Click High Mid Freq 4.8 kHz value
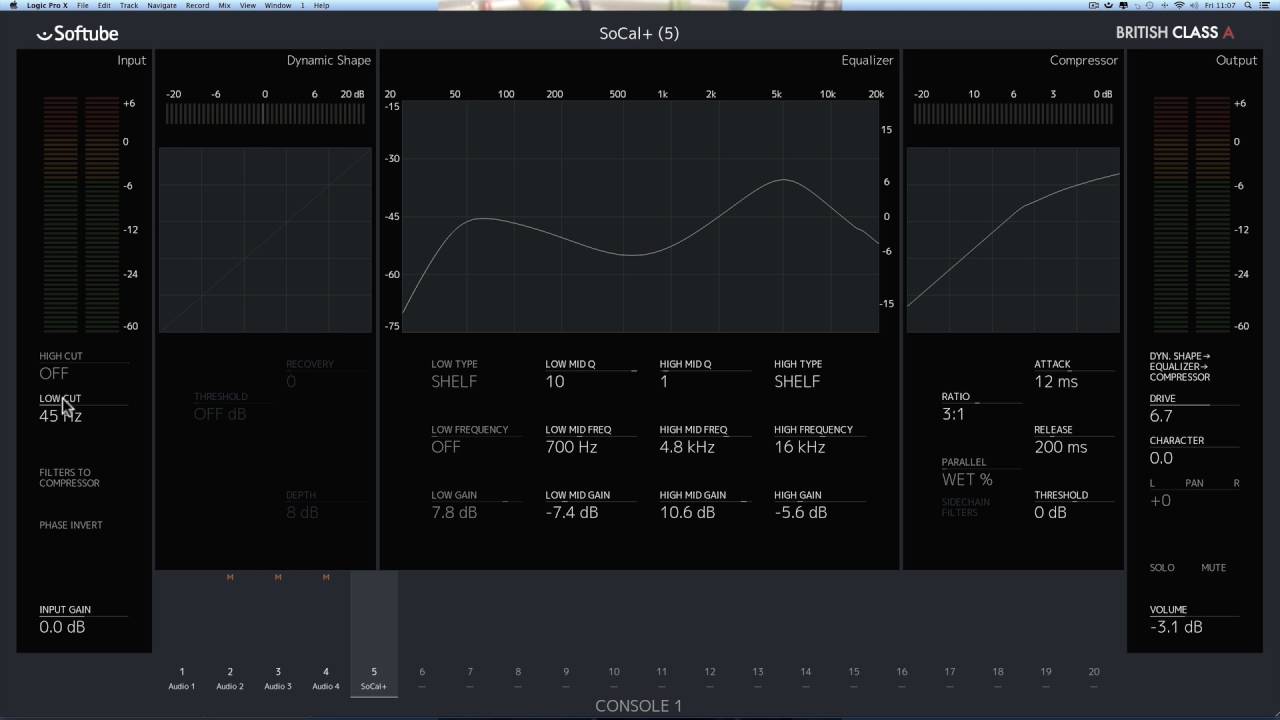Image resolution: width=1280 pixels, height=720 pixels. (687, 447)
